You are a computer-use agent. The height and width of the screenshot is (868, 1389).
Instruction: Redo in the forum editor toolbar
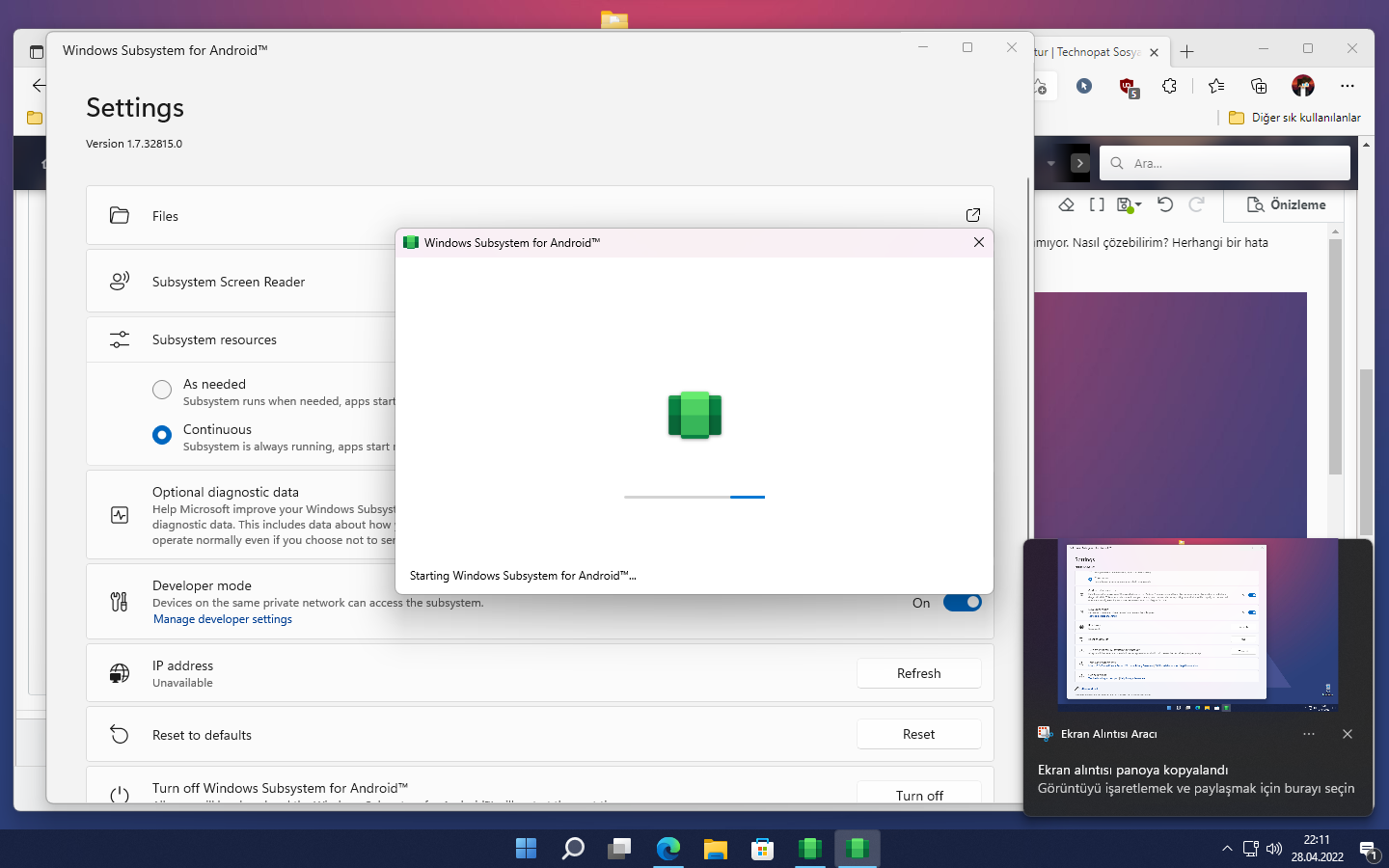[x=1197, y=204]
